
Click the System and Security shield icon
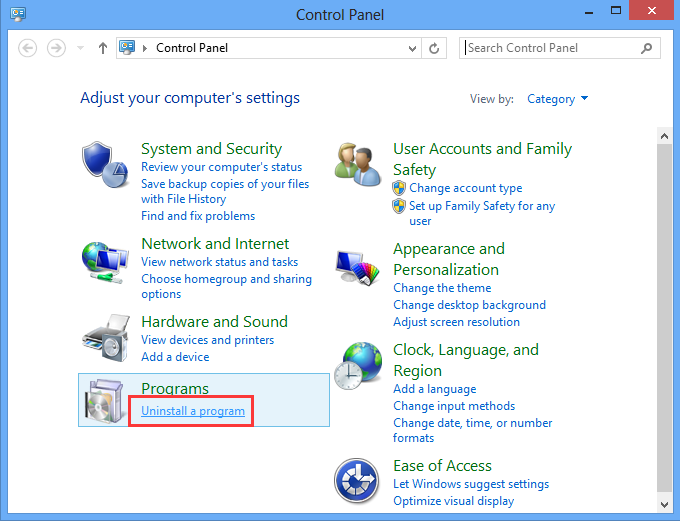(105, 164)
